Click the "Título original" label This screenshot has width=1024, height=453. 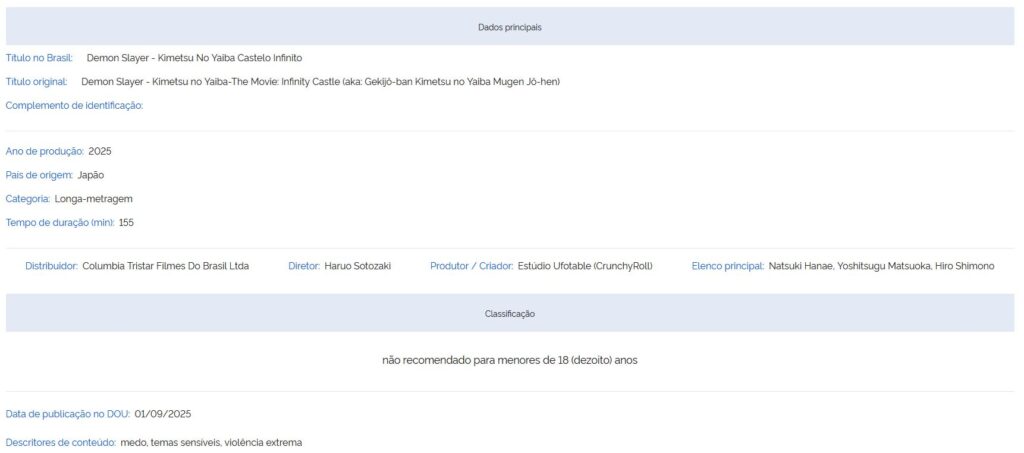tap(37, 82)
